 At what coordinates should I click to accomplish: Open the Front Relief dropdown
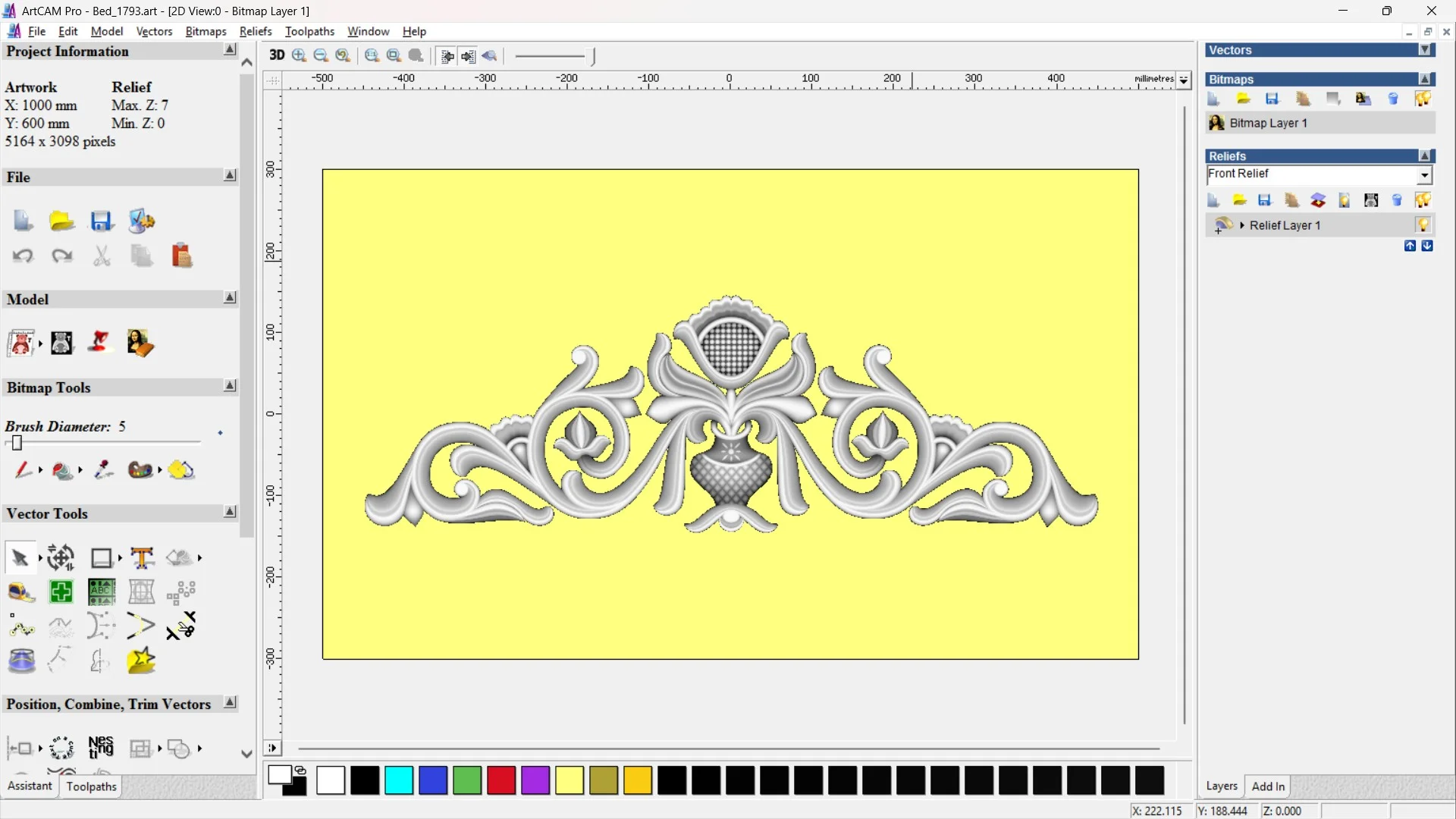pos(1424,175)
